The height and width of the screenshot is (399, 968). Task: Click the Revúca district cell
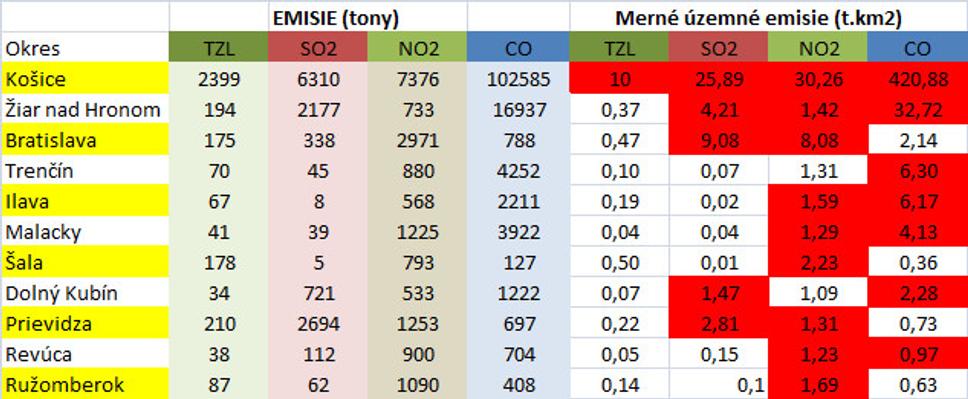(x=85, y=353)
